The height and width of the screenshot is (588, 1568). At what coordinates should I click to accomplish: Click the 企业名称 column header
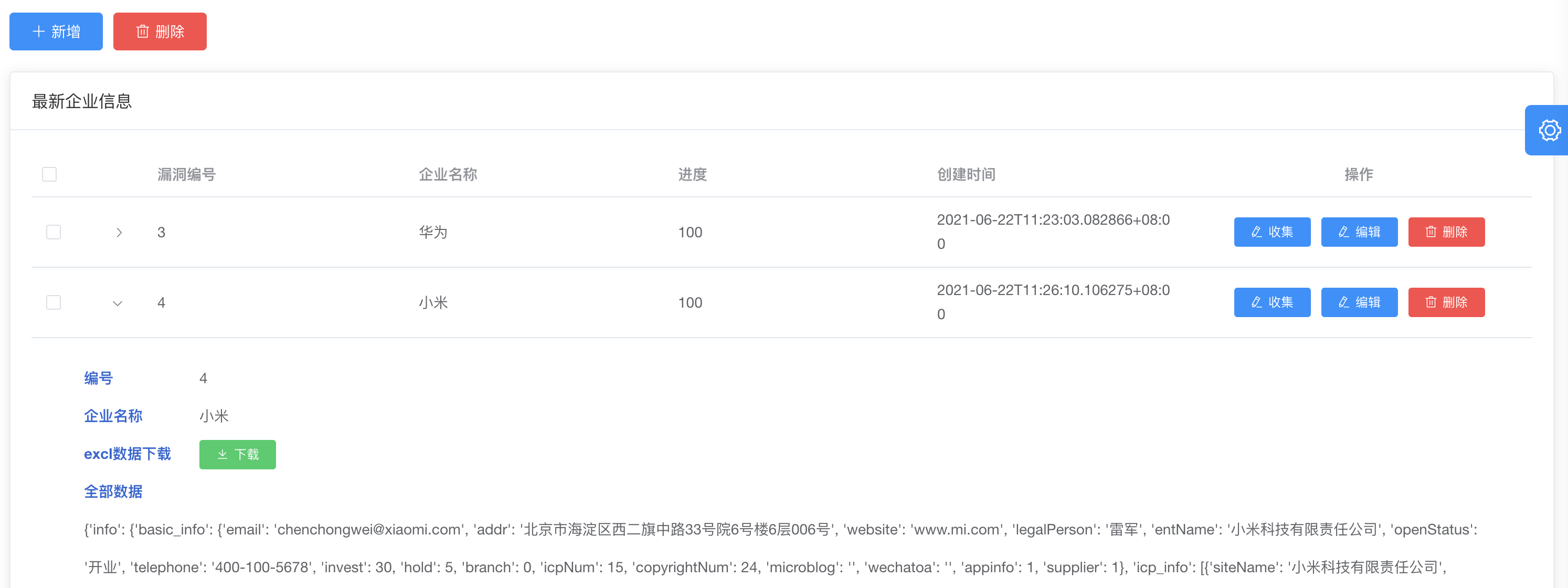click(x=448, y=175)
